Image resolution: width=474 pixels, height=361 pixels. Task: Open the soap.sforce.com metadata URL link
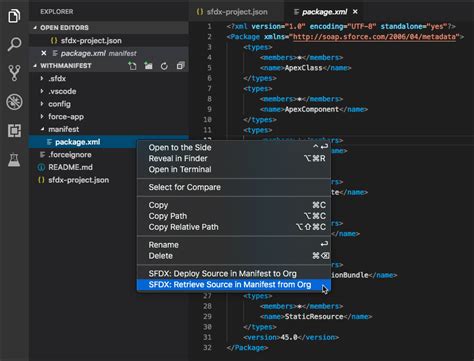(374, 36)
